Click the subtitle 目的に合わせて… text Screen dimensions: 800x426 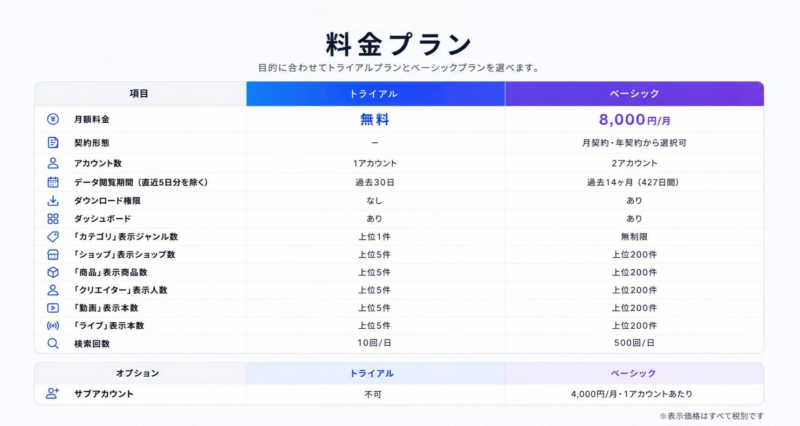click(398, 68)
